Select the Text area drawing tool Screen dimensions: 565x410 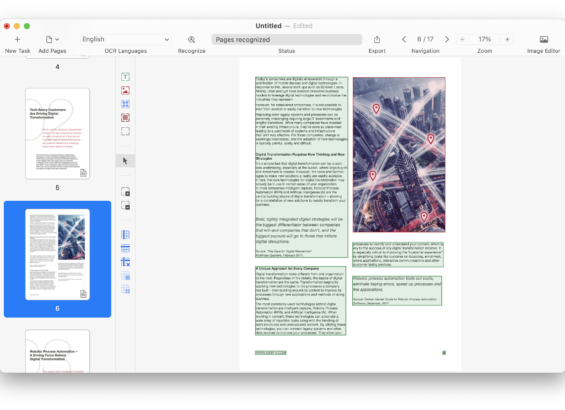click(125, 76)
